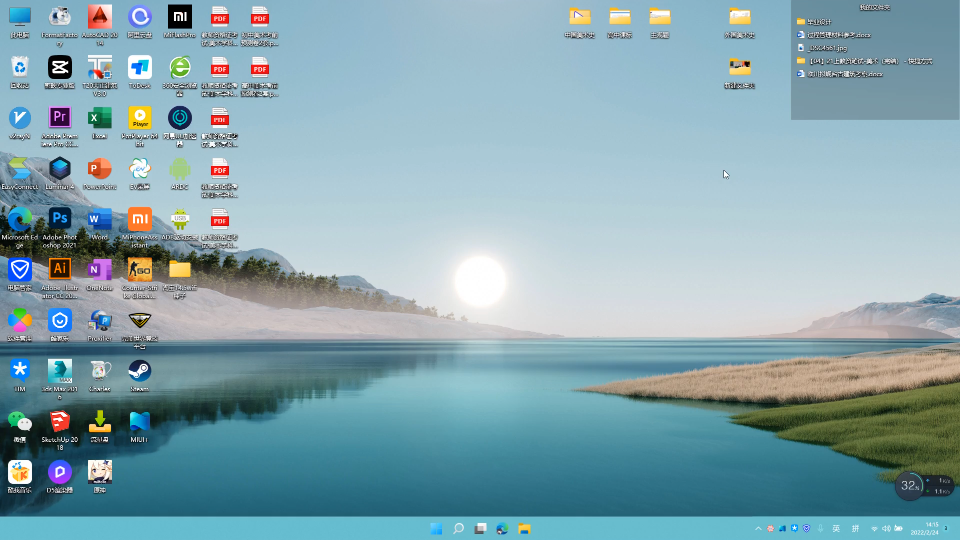Open the Steam desktop shortcut
This screenshot has width=960, height=540.
point(140,375)
